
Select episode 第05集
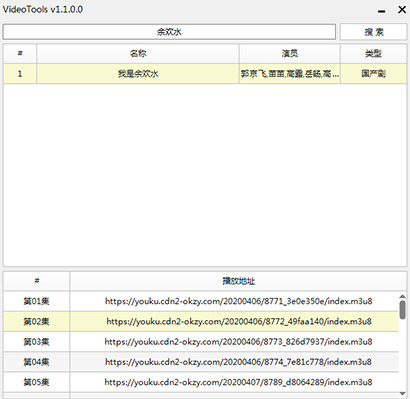[37, 382]
